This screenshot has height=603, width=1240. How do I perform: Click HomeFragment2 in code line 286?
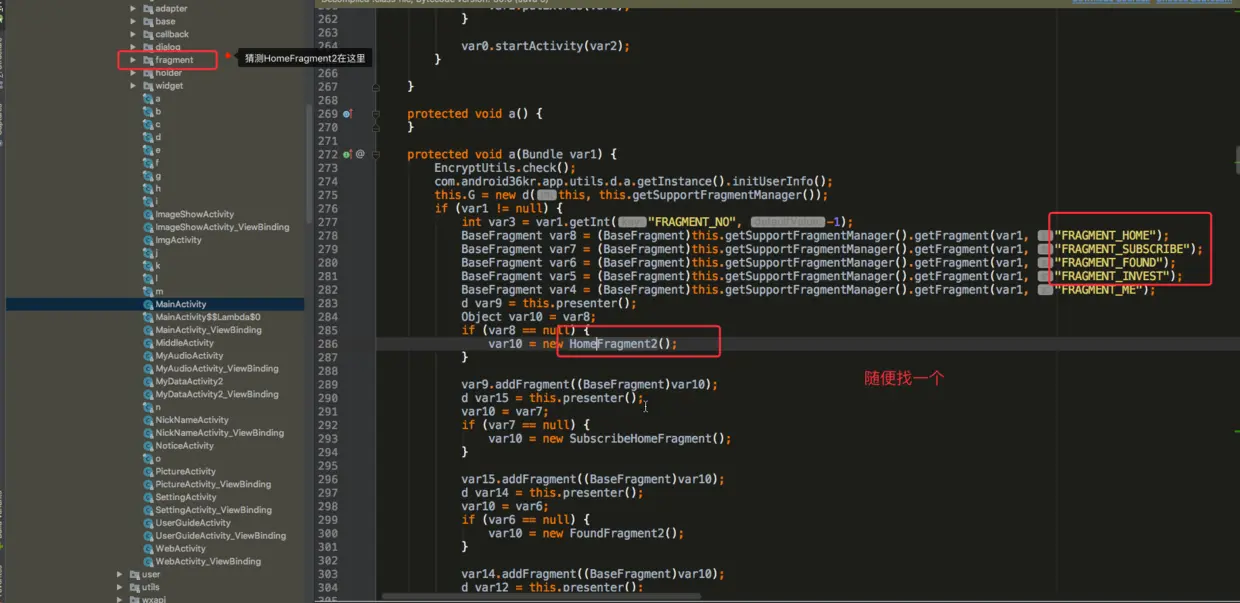pos(614,343)
